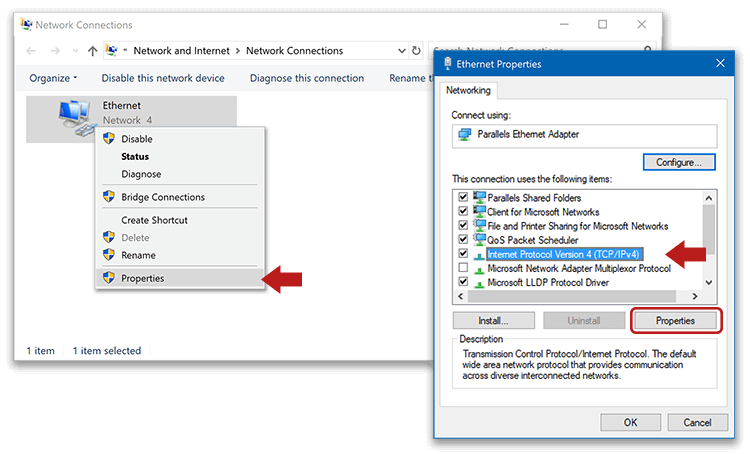This screenshot has width=750, height=454.
Task: Open the Organize dropdown menu
Action: point(53,78)
